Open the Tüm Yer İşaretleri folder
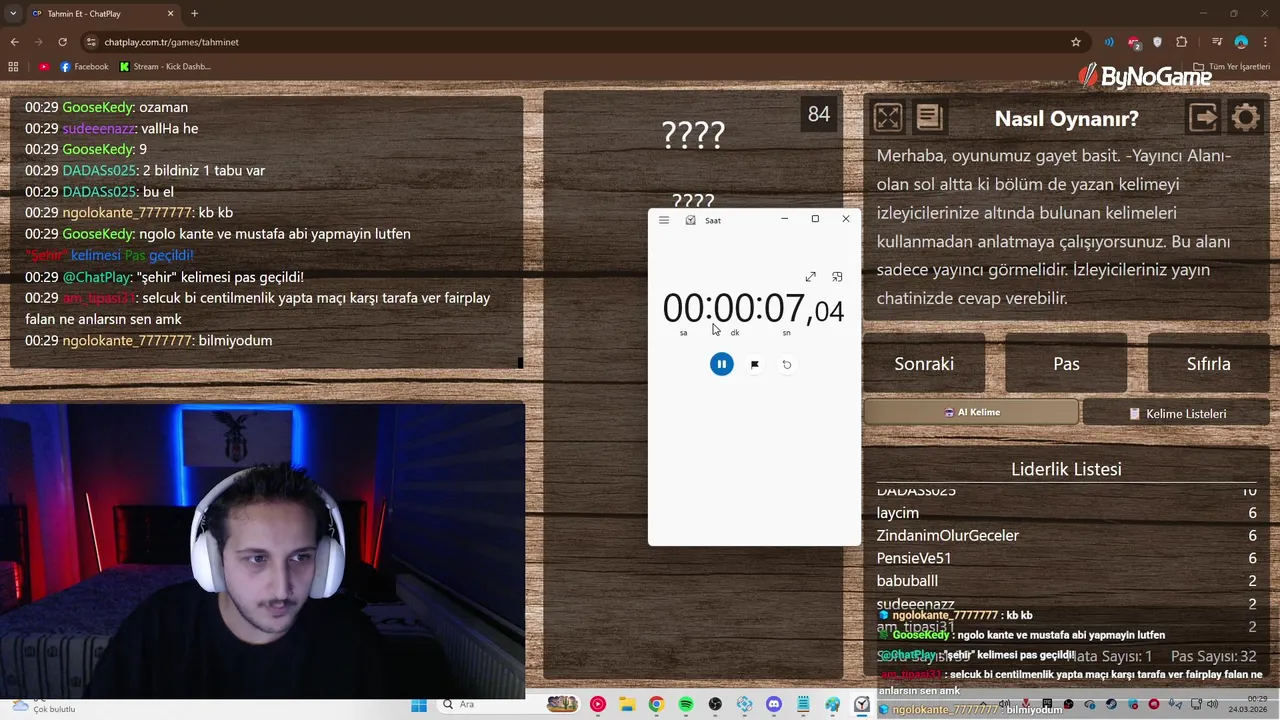The image size is (1280, 720). pyautogui.click(x=1231, y=67)
